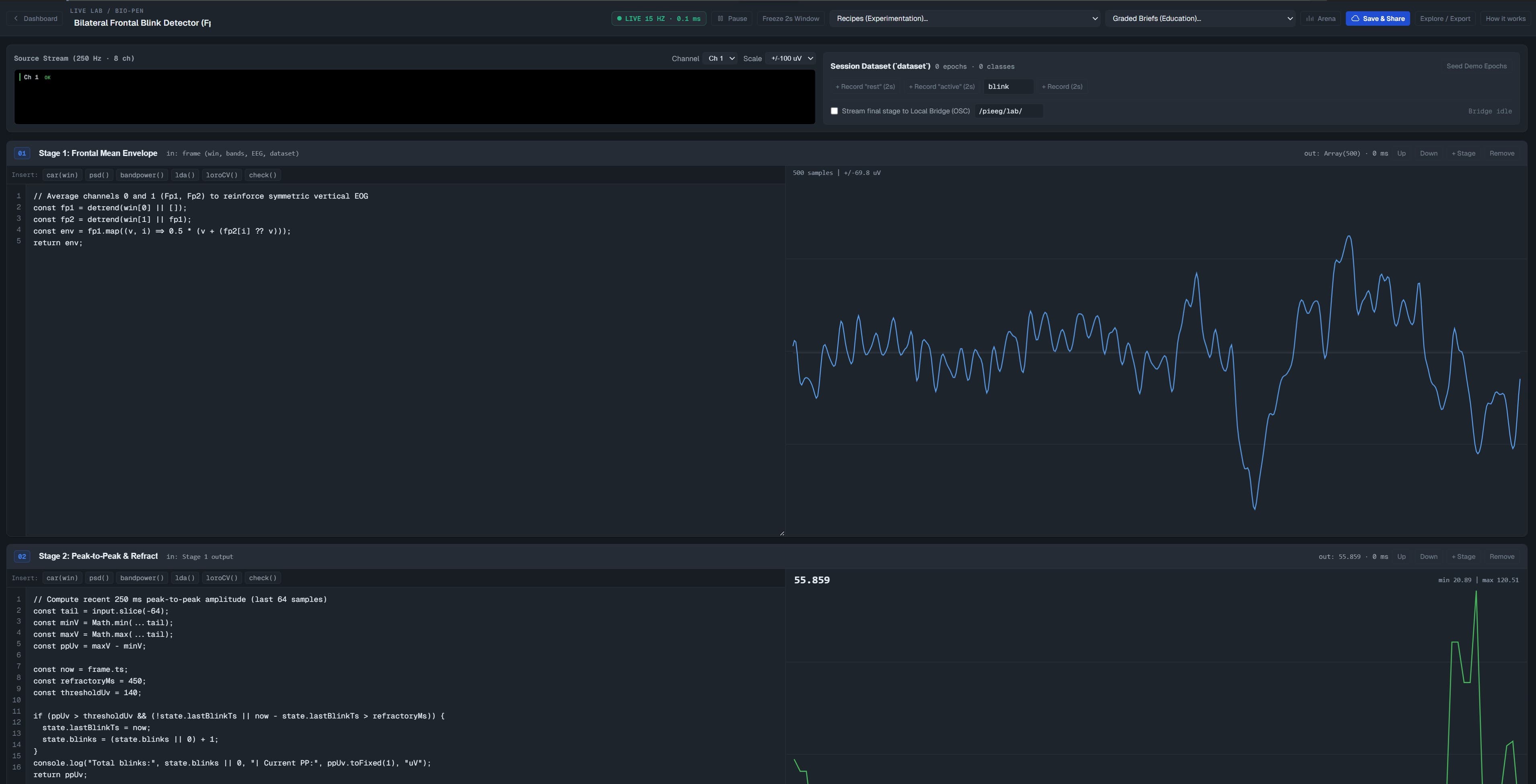This screenshot has height=784, width=1536.
Task: Move Stage 1 Up
Action: click(1401, 153)
